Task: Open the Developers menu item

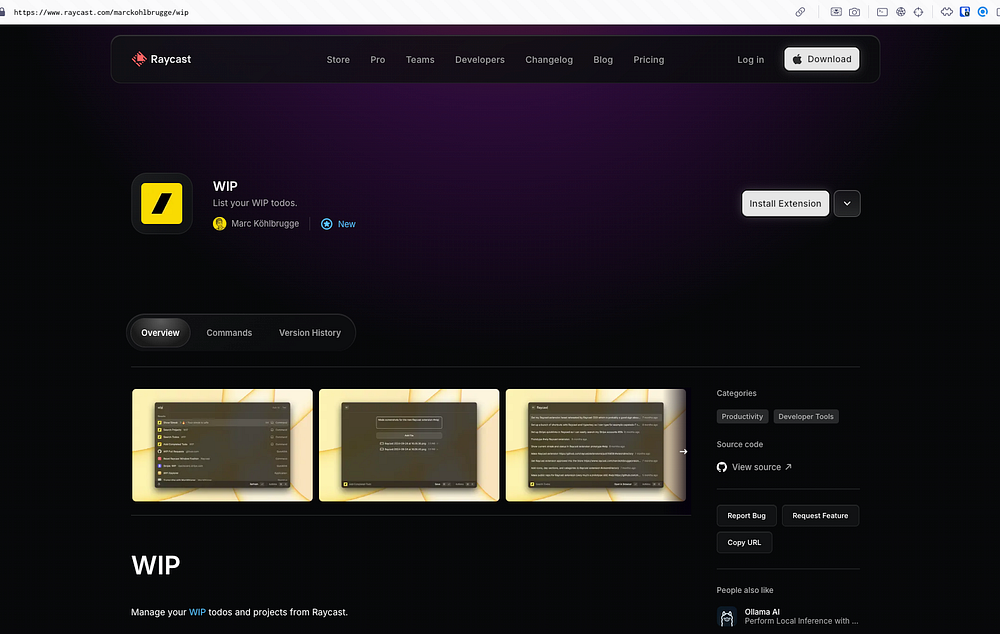Action: [x=480, y=59]
